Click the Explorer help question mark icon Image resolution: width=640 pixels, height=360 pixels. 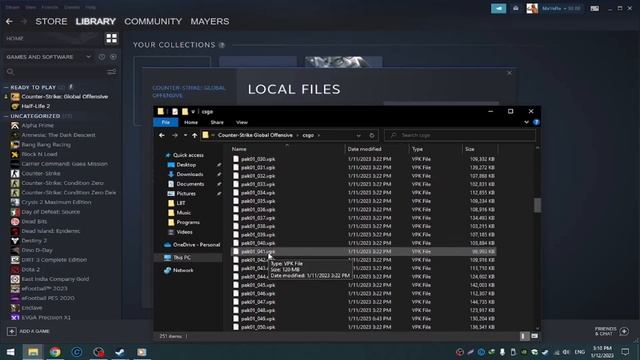tap(536, 122)
